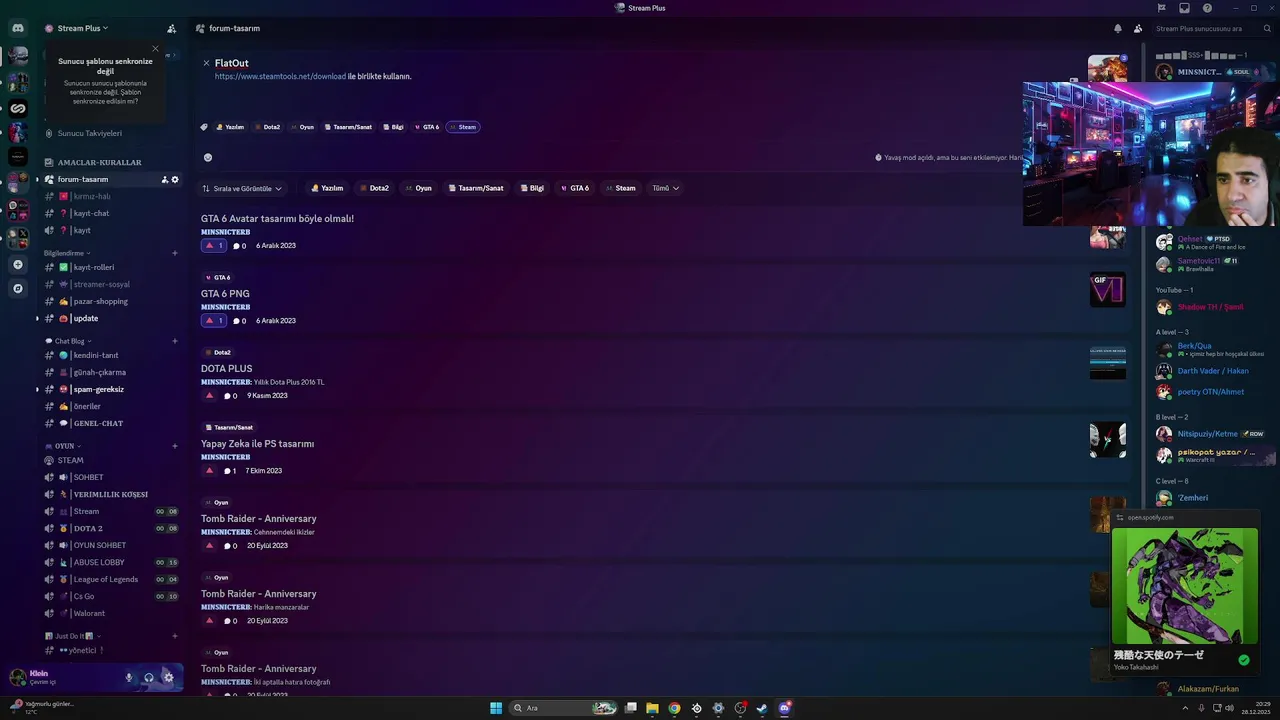Open member Shadow TH / Şamil profile
This screenshot has width=1280, height=720.
(1210, 307)
